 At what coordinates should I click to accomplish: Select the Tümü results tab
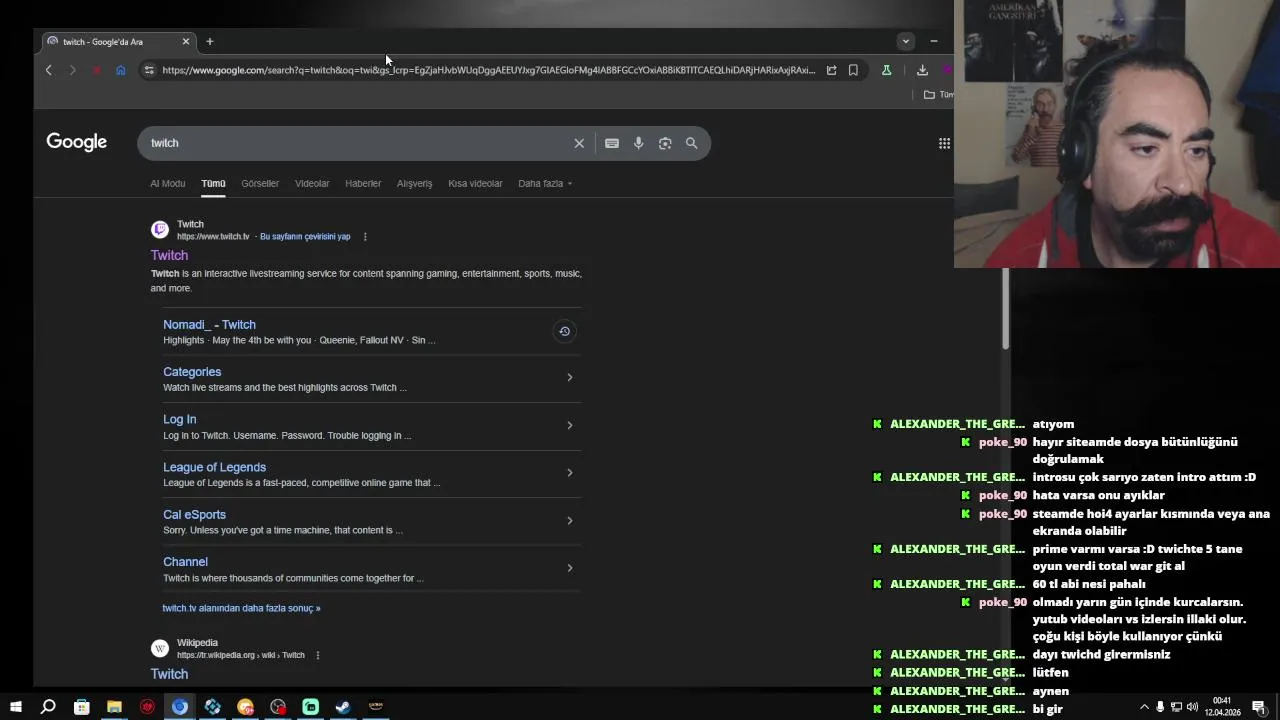point(213,183)
